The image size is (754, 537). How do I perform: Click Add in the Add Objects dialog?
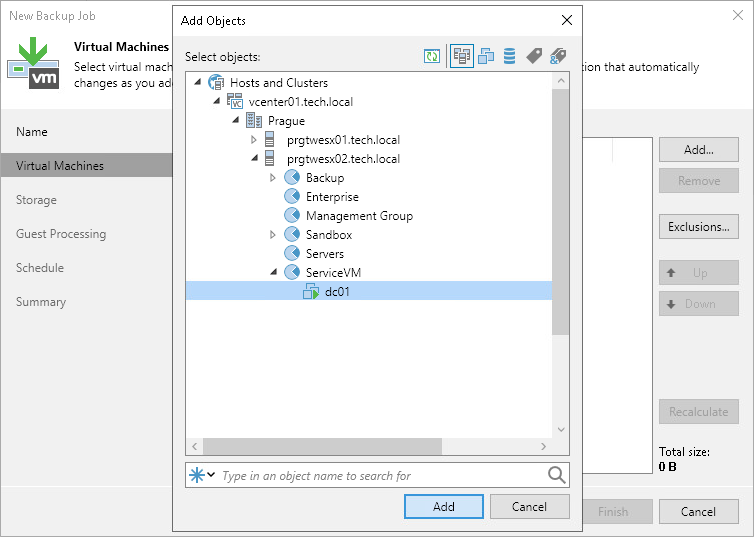pos(443,506)
